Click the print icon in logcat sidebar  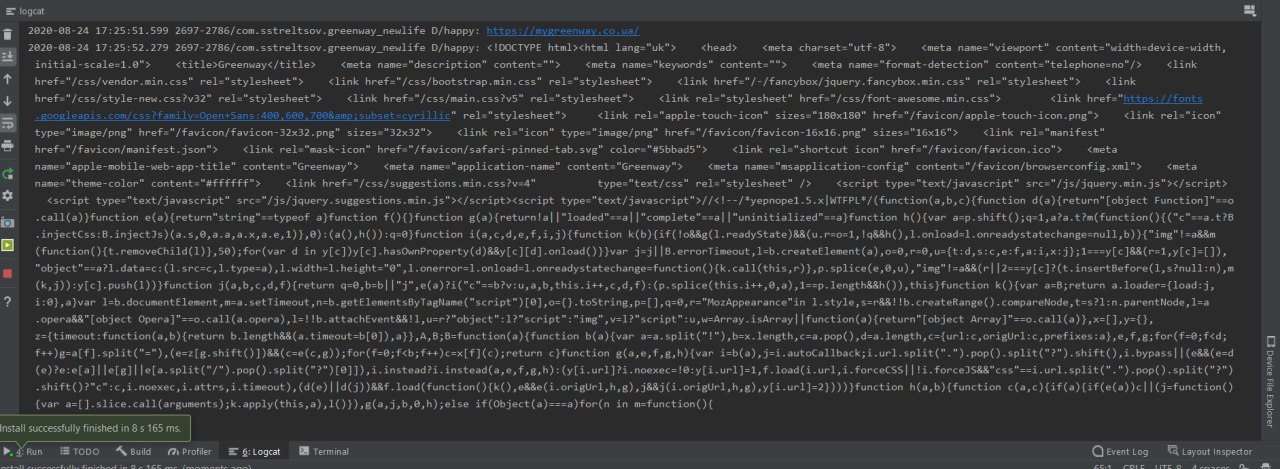pos(8,145)
